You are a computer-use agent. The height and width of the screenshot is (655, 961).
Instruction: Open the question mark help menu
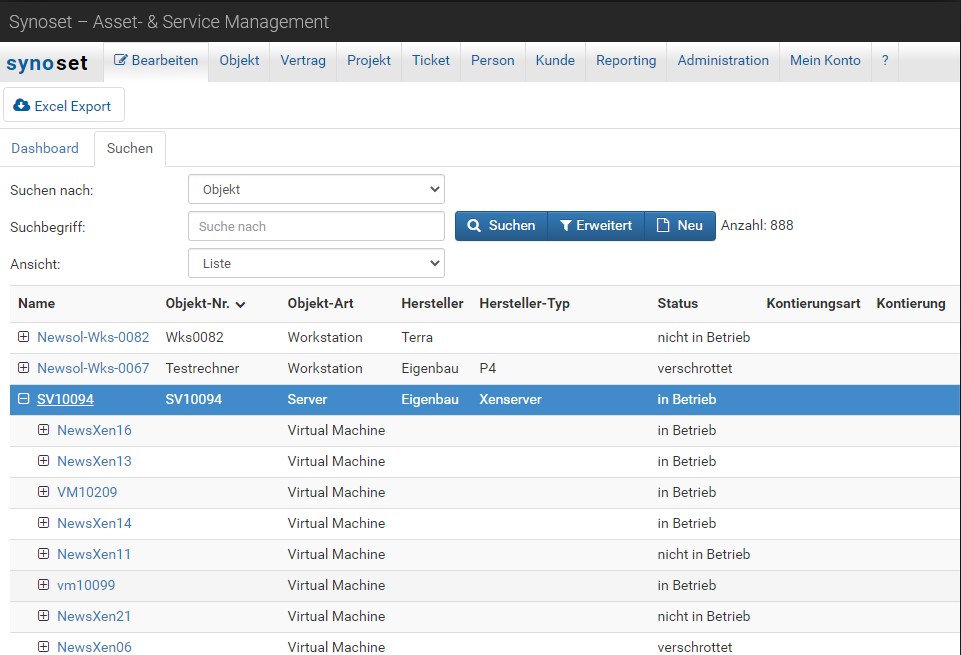coord(884,61)
